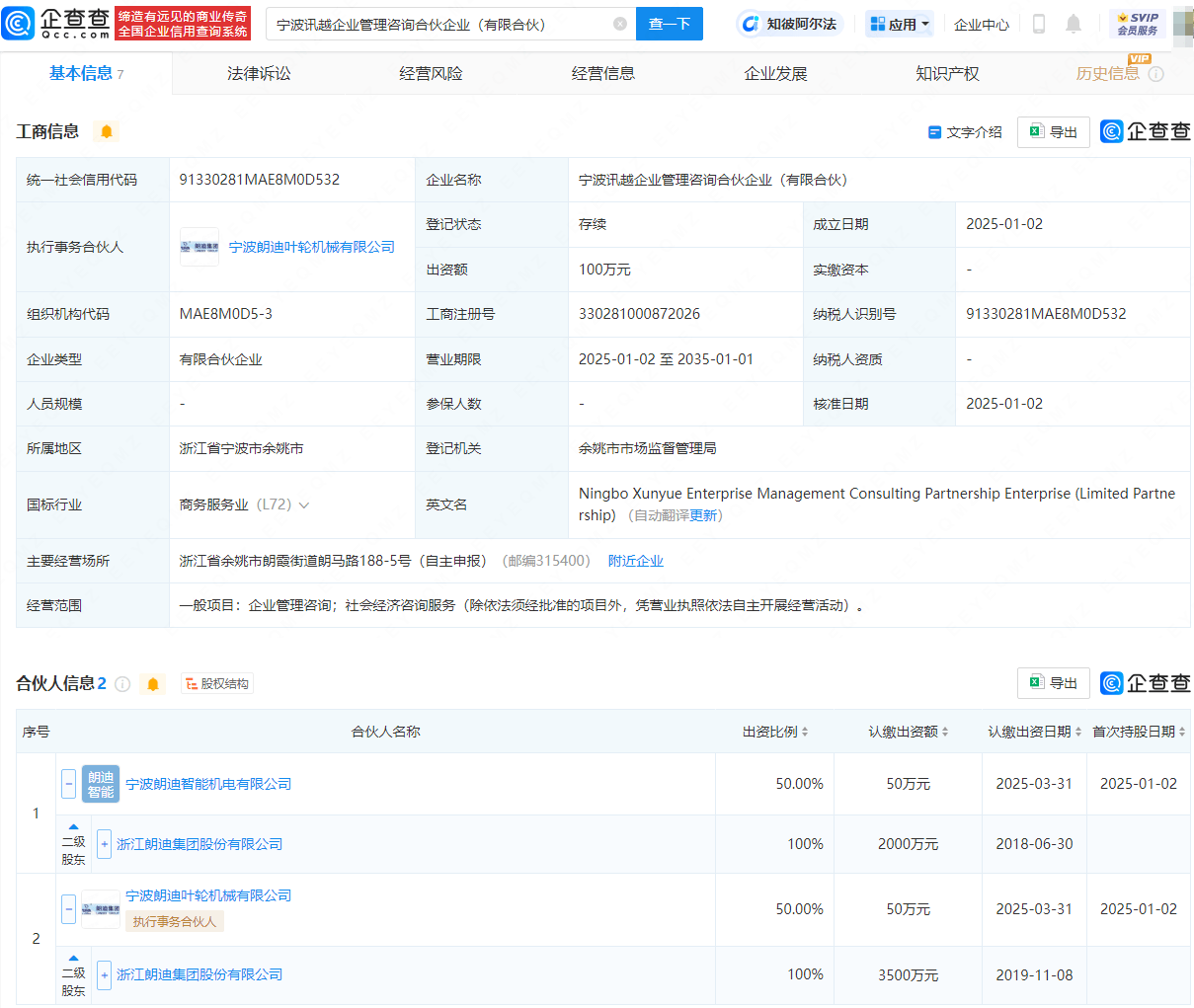
Task: Click 企查查 logo beside 合伙人信息 export
Action: tap(1146, 683)
